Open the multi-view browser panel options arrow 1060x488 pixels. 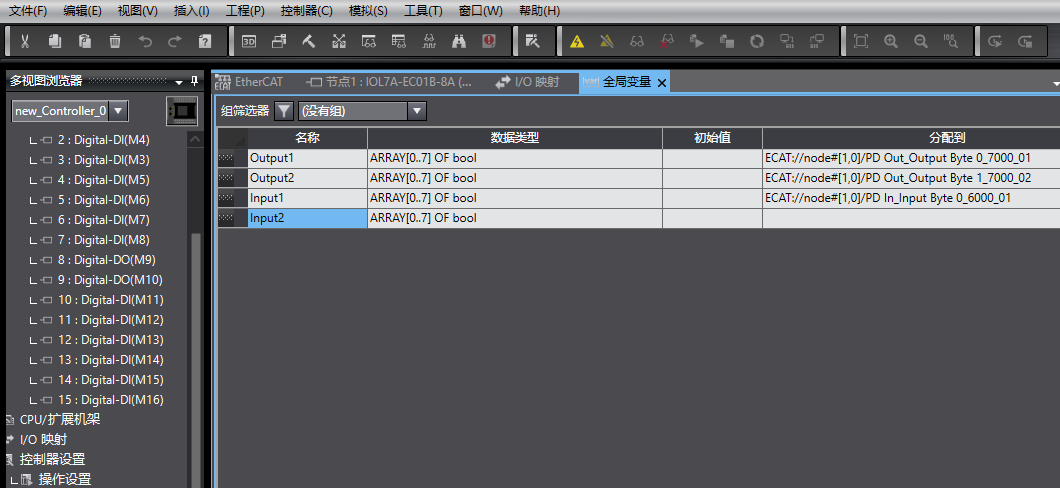[180, 81]
